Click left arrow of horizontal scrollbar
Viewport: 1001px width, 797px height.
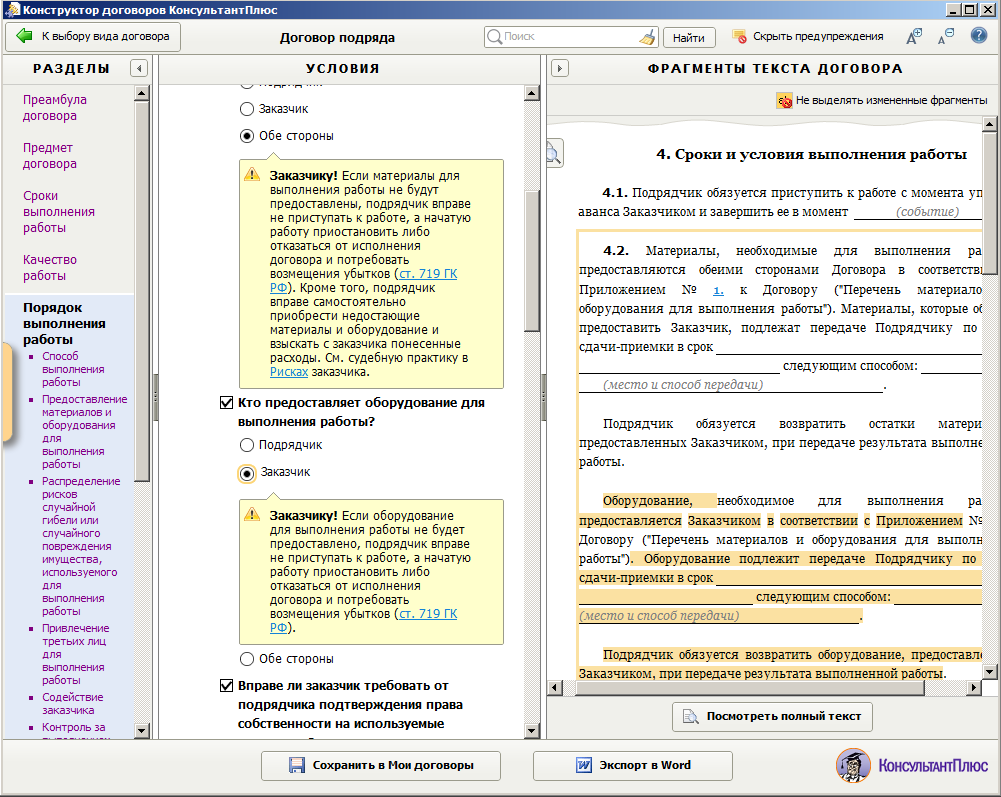(x=555, y=688)
